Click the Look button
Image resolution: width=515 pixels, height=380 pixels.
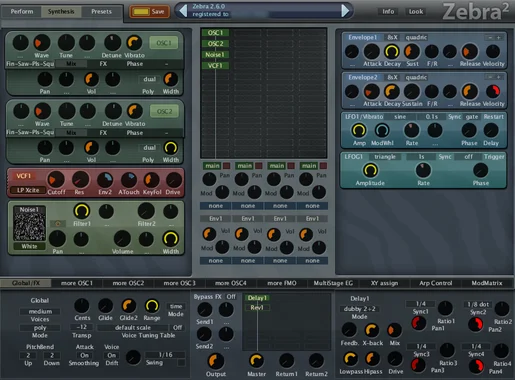tap(416, 12)
